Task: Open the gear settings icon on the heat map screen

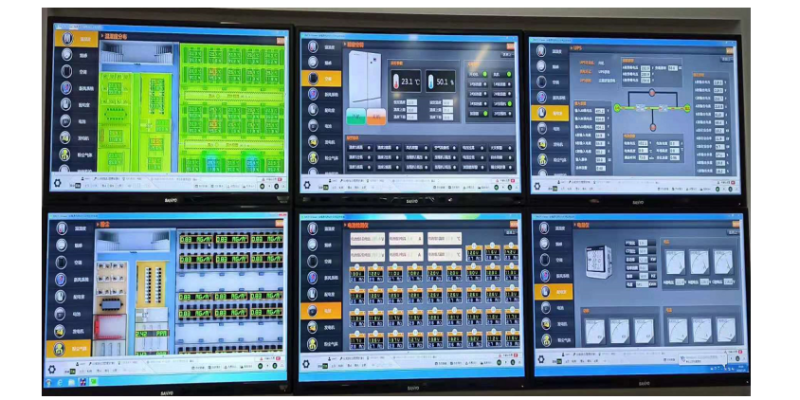Action: [58, 185]
